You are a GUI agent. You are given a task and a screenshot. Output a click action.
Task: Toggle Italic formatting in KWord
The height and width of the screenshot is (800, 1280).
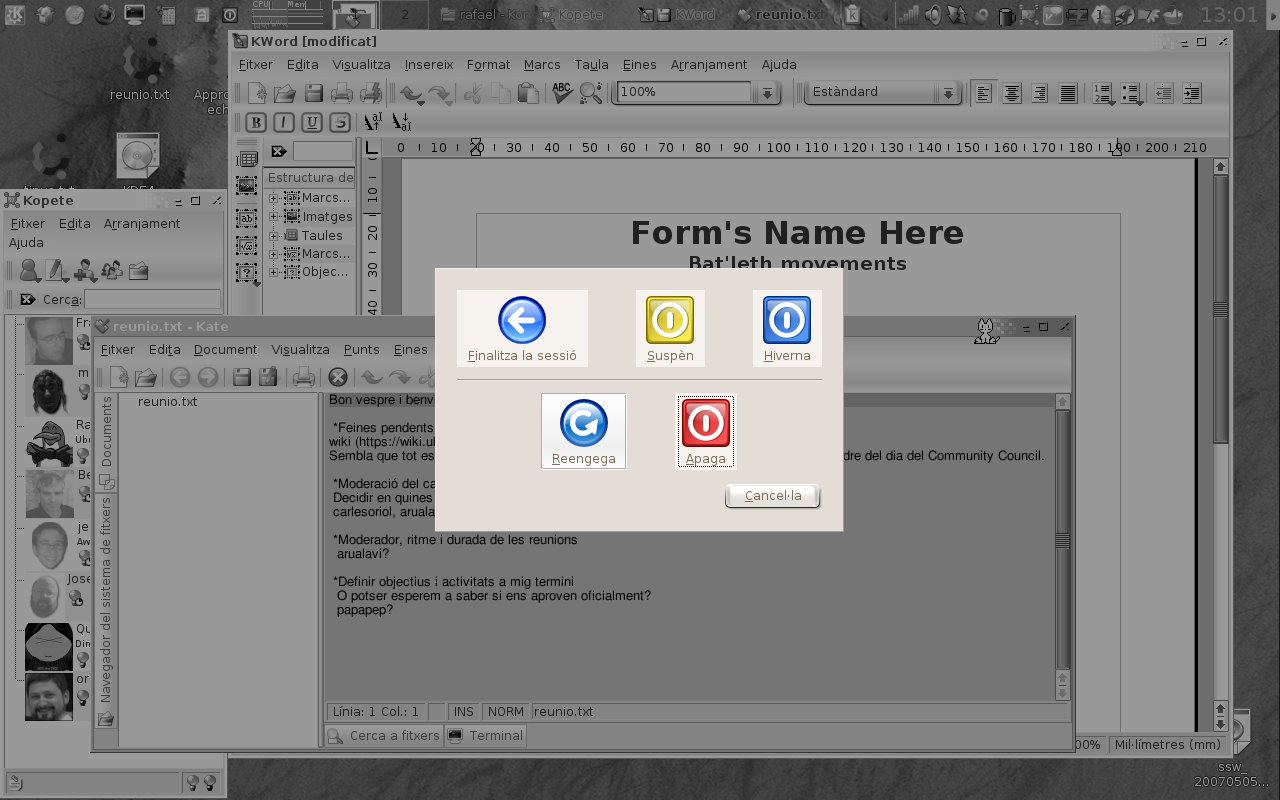(285, 122)
